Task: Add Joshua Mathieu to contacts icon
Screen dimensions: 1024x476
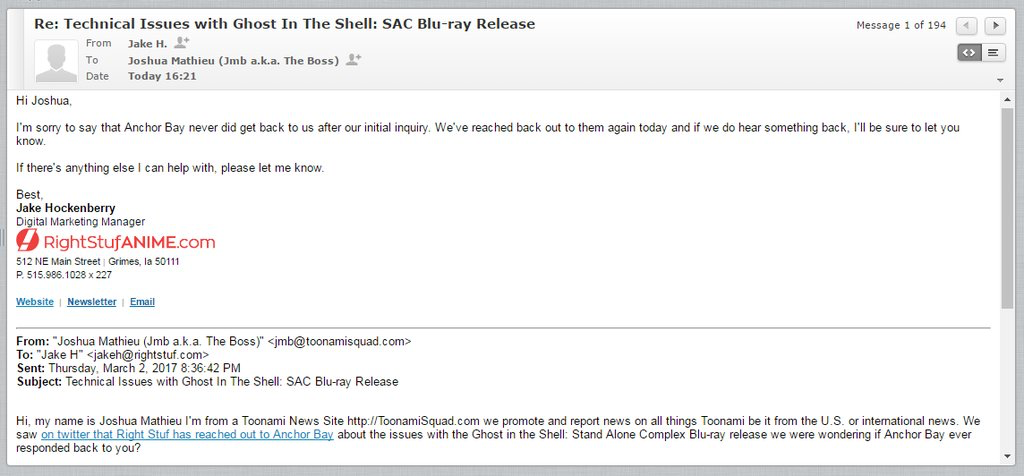Action: (x=353, y=60)
